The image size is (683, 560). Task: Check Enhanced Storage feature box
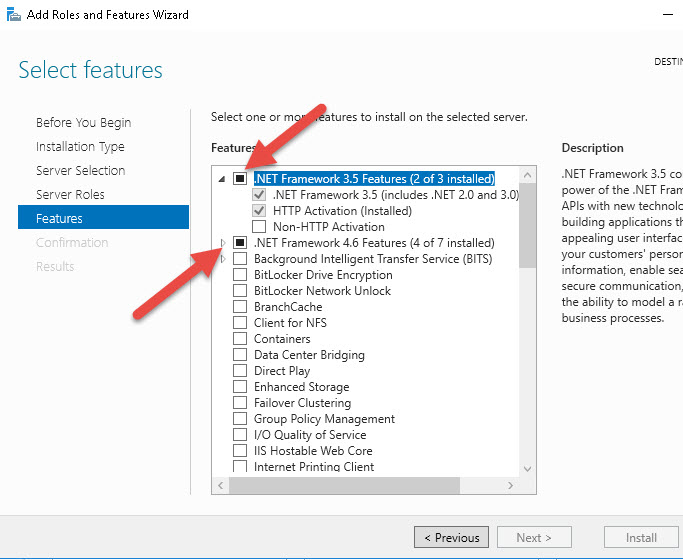(x=240, y=387)
